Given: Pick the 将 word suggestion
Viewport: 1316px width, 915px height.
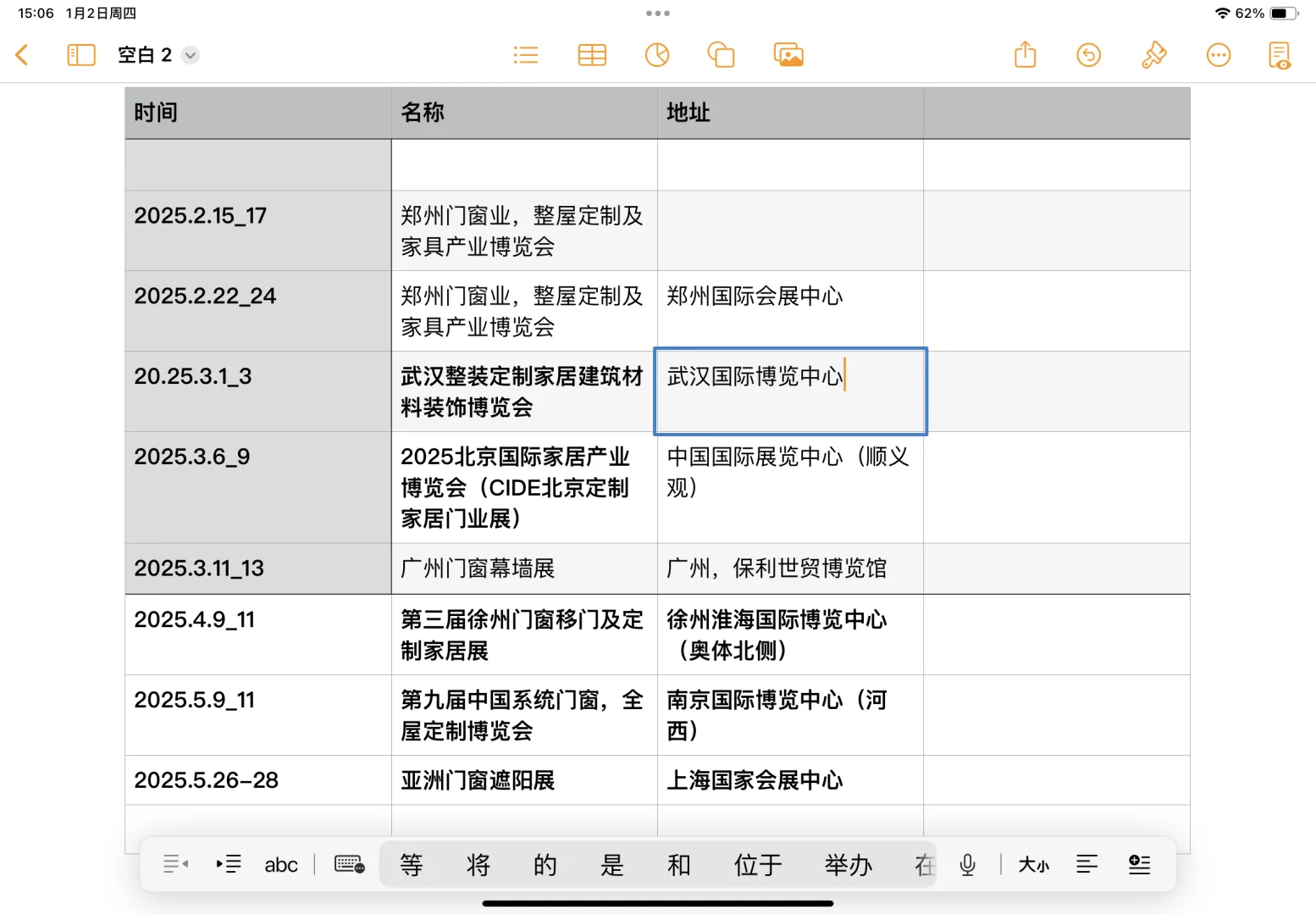Looking at the screenshot, I should point(478,865).
